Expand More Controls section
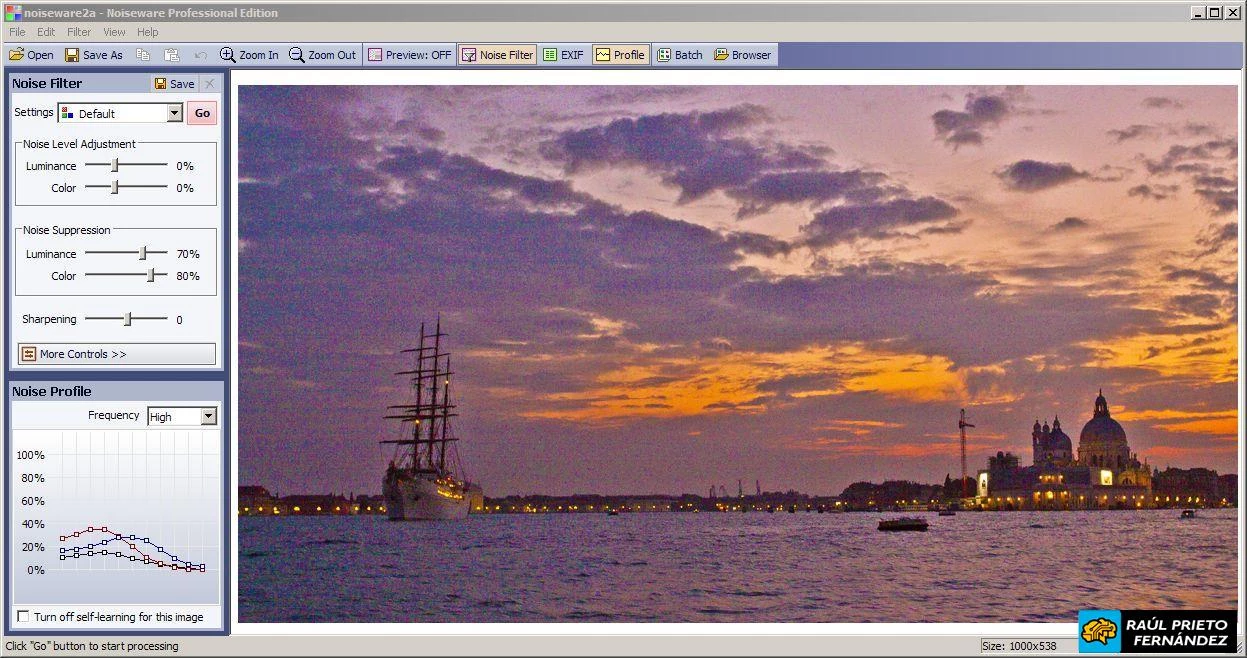The height and width of the screenshot is (658, 1247). (x=116, y=354)
